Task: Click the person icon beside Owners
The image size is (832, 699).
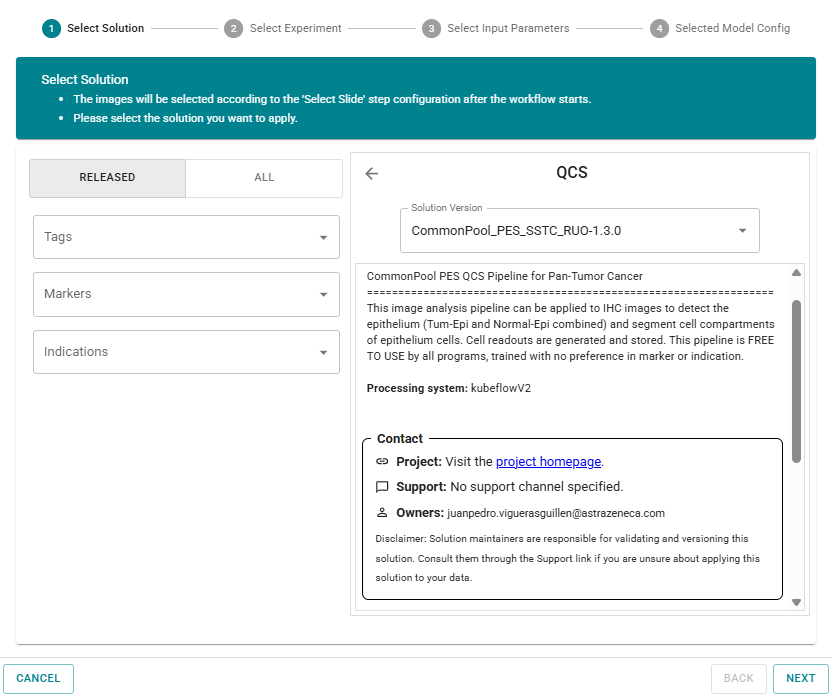Action: click(382, 512)
